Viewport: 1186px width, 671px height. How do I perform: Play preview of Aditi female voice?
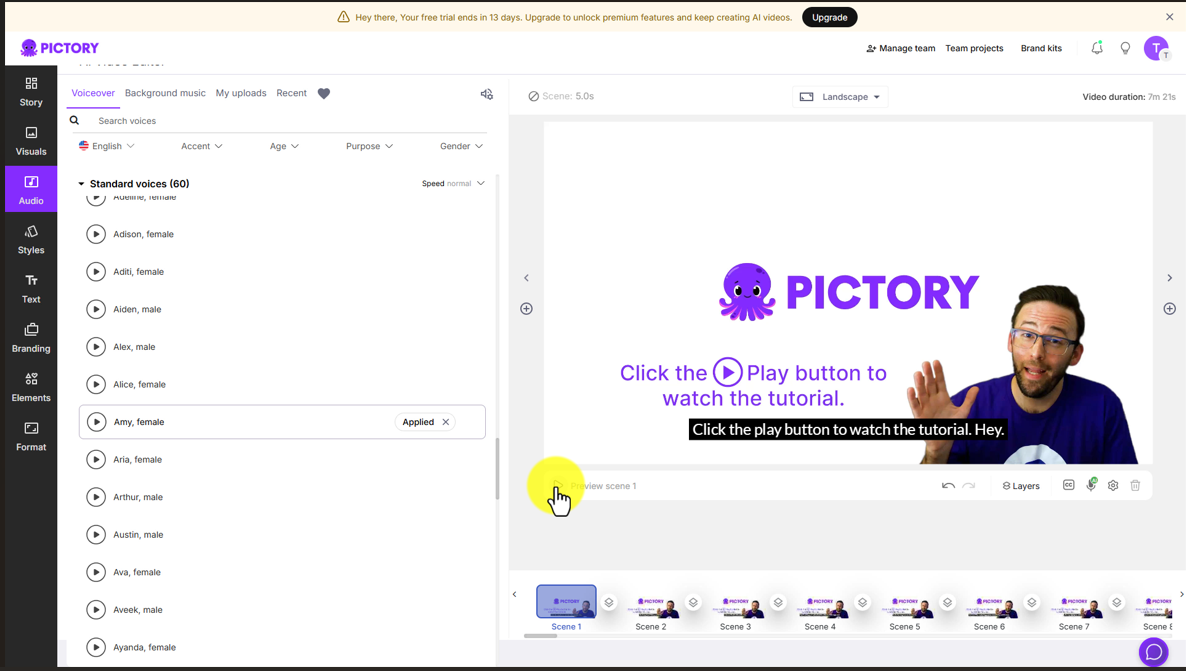pos(96,272)
